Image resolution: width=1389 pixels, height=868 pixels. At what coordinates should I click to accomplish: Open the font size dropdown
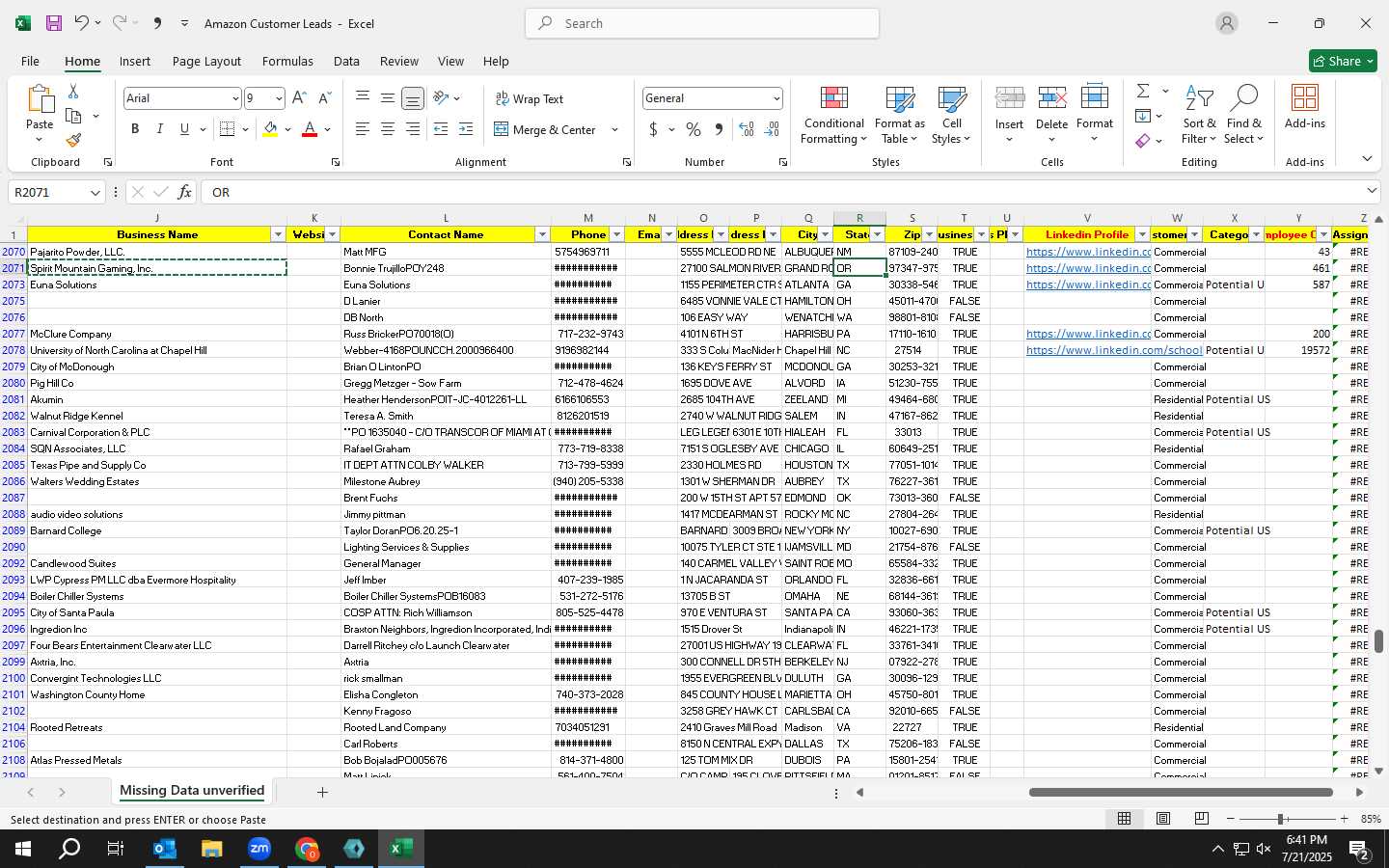(279, 98)
